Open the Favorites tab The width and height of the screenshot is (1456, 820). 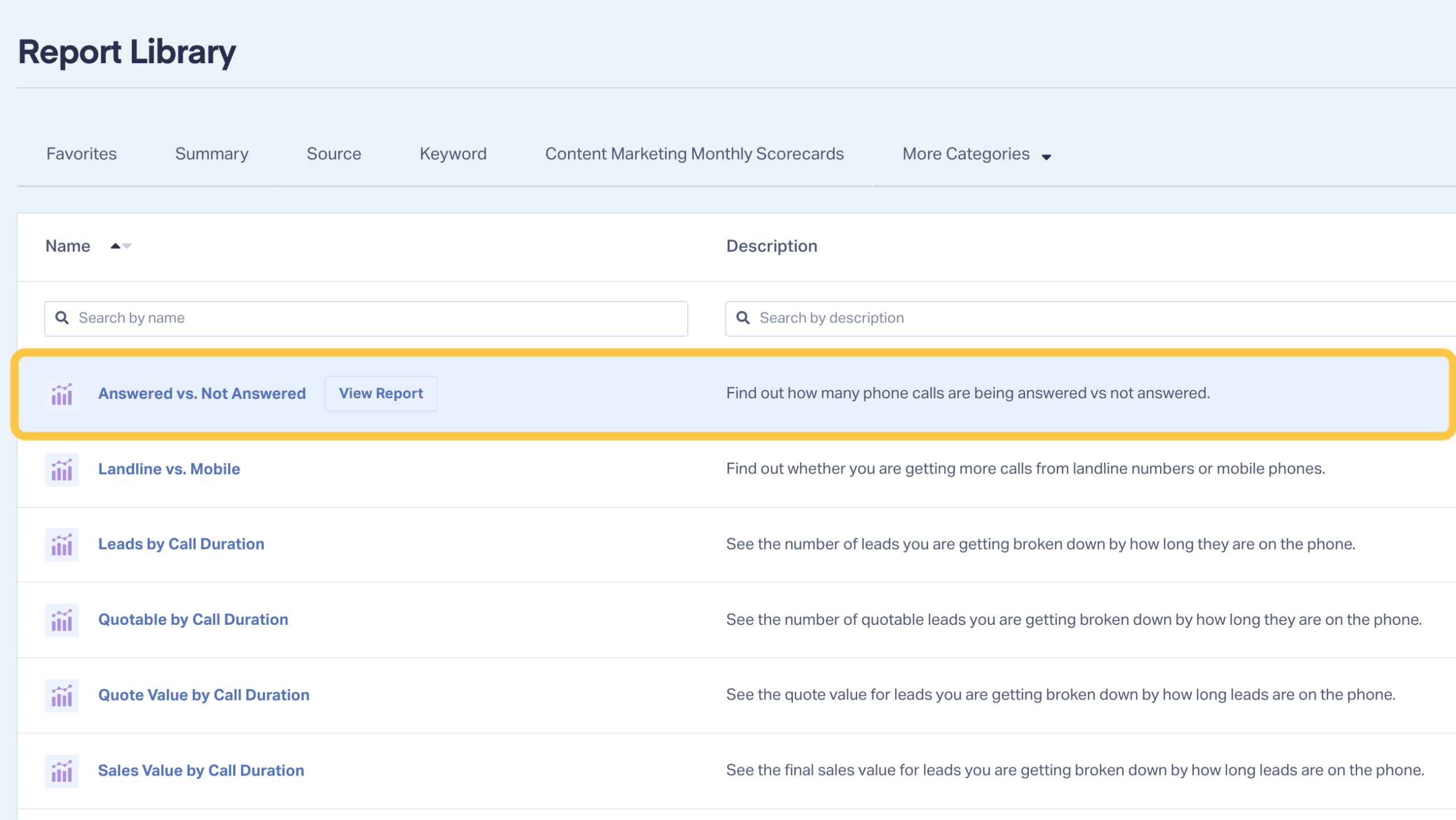[x=81, y=154]
